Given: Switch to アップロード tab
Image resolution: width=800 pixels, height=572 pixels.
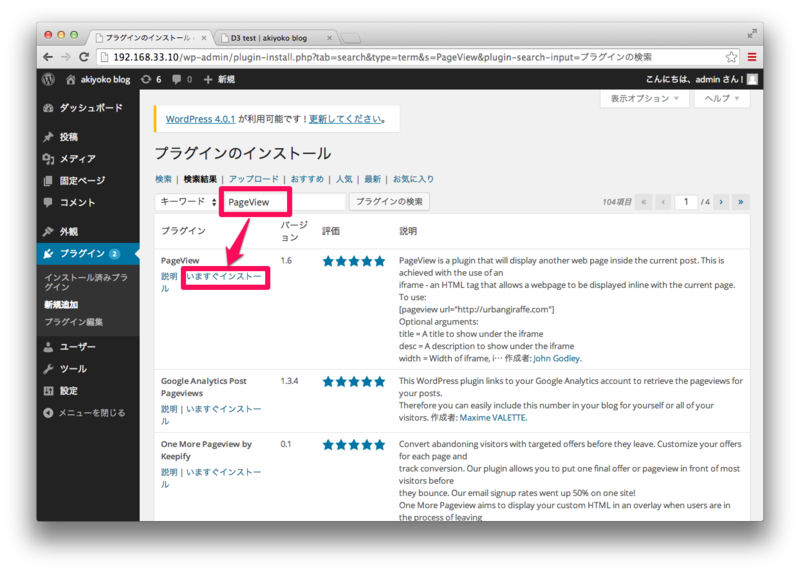Looking at the screenshot, I should coord(254,179).
